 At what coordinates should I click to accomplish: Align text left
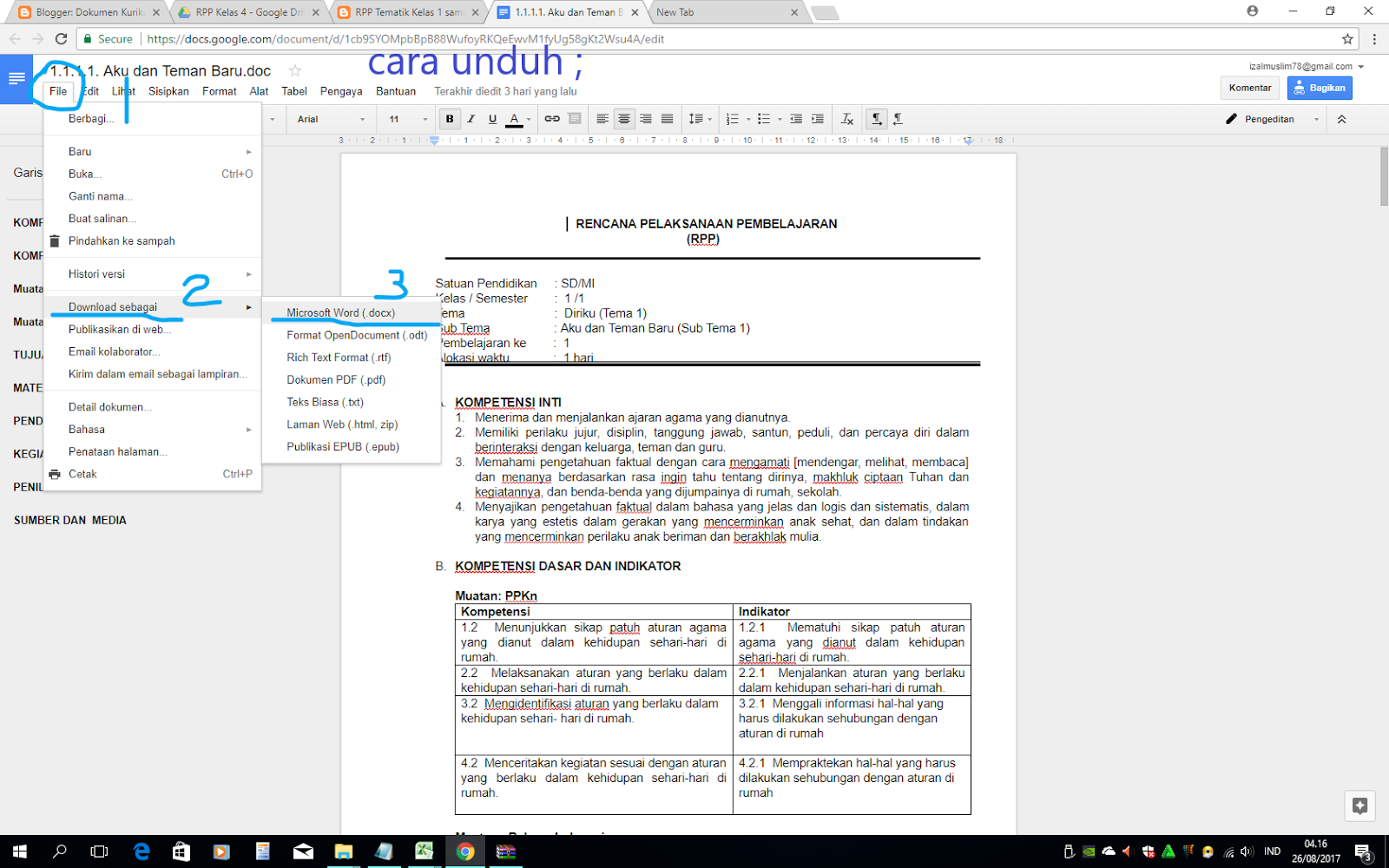pyautogui.click(x=602, y=119)
